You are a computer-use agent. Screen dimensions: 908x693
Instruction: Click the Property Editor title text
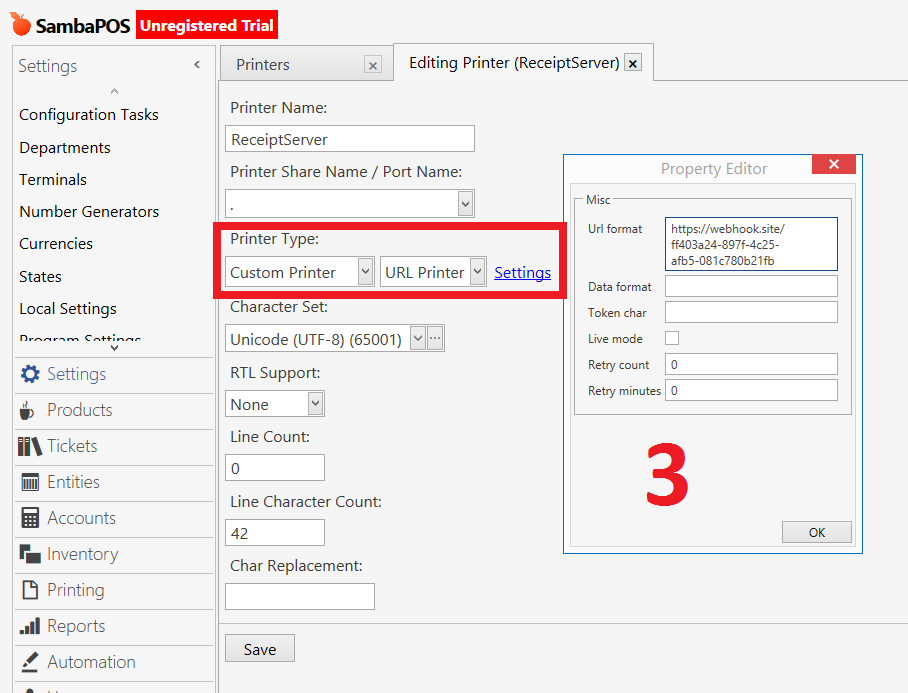713,168
